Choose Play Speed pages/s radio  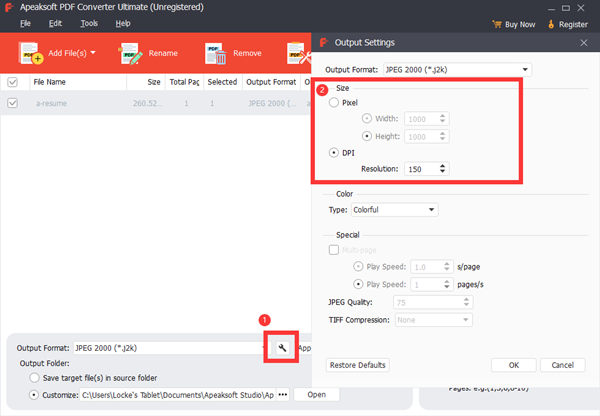click(358, 284)
